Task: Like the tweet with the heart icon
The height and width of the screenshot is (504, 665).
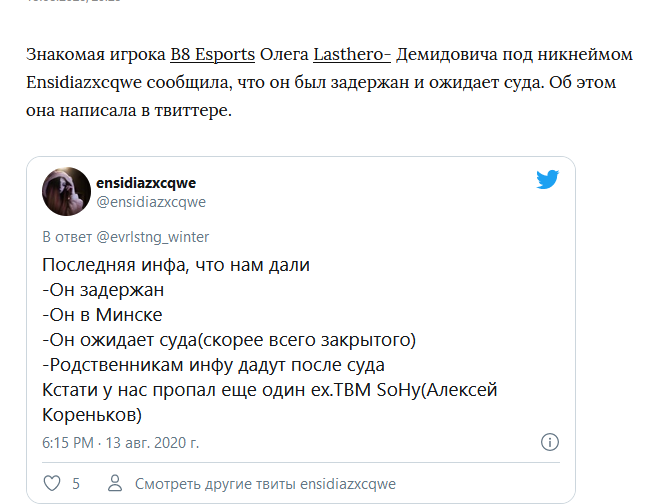Action: point(52,484)
